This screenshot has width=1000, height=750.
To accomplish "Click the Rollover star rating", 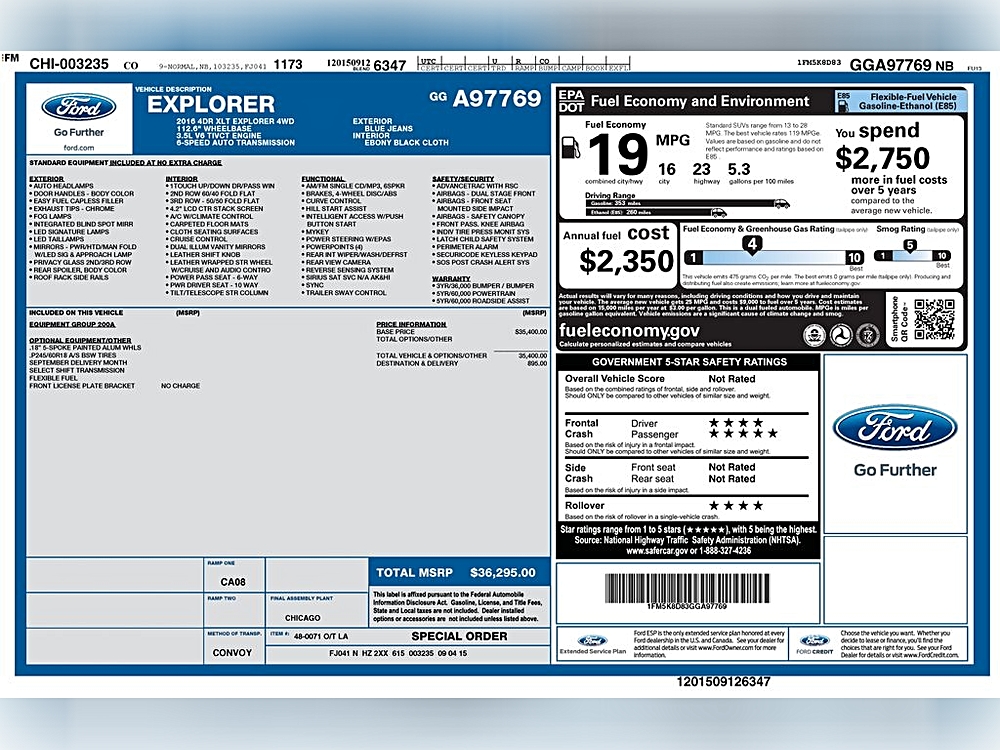I will click(x=736, y=506).
